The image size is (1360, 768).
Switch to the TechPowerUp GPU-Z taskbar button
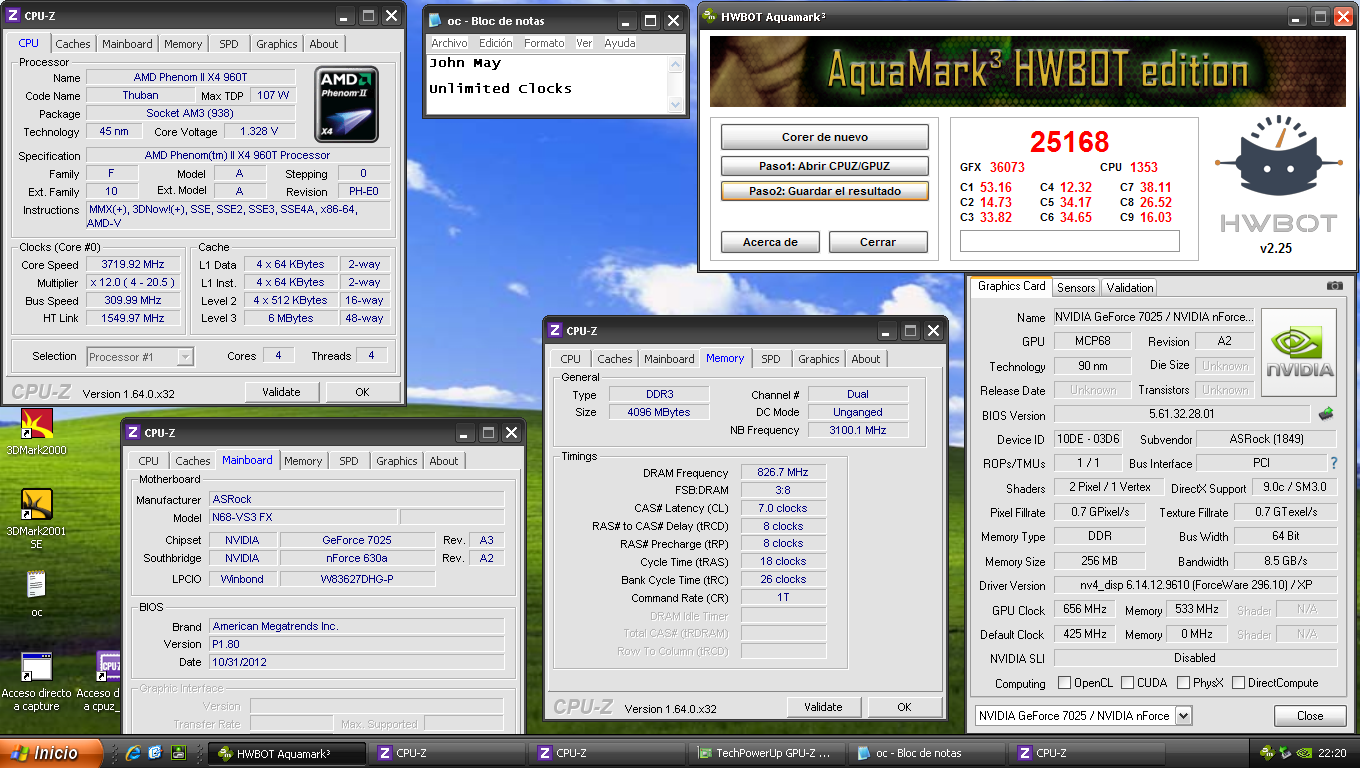coord(769,753)
